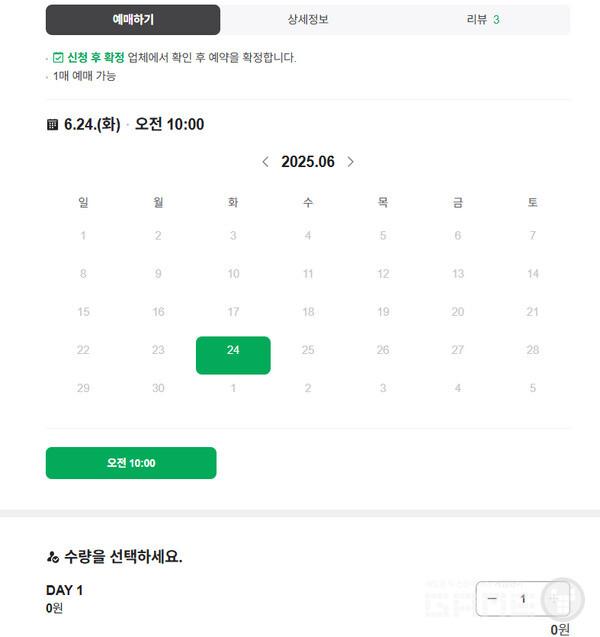The image size is (600, 637).
Task: Pick date 30 on the calendar
Action: pyautogui.click(x=158, y=388)
